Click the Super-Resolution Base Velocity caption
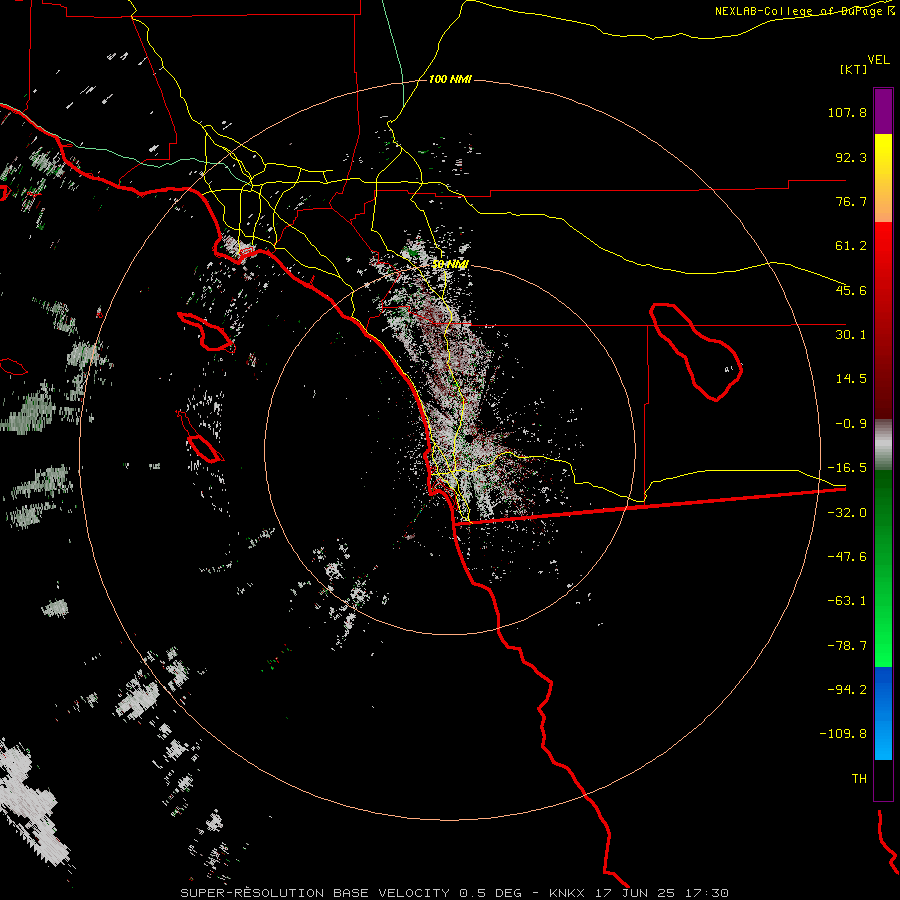 point(455,893)
